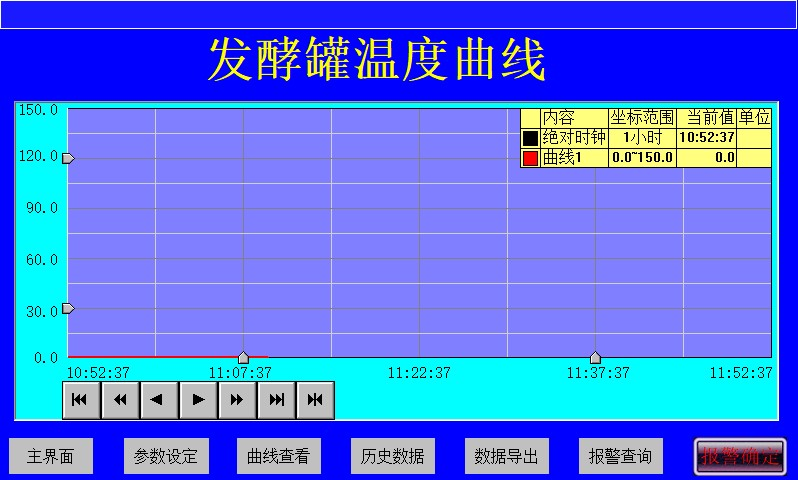Confirm alarm with red 报警确定 button
This screenshot has width=798, height=480.
pyautogui.click(x=740, y=457)
